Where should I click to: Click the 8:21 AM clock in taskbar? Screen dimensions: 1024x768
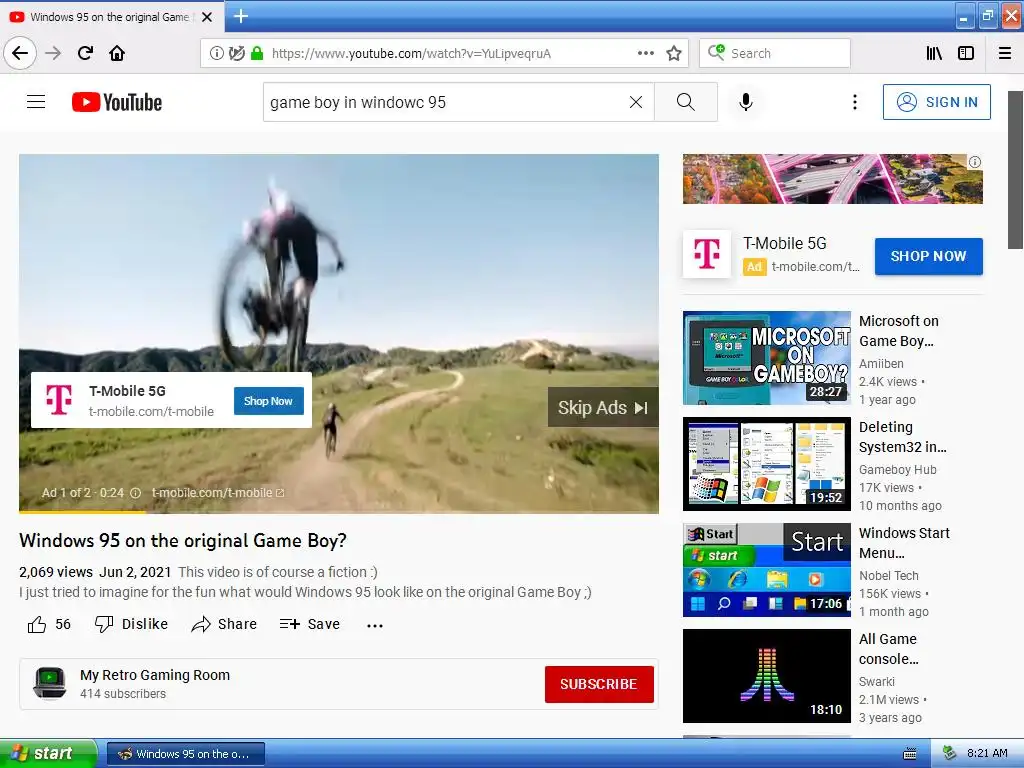[987, 754]
